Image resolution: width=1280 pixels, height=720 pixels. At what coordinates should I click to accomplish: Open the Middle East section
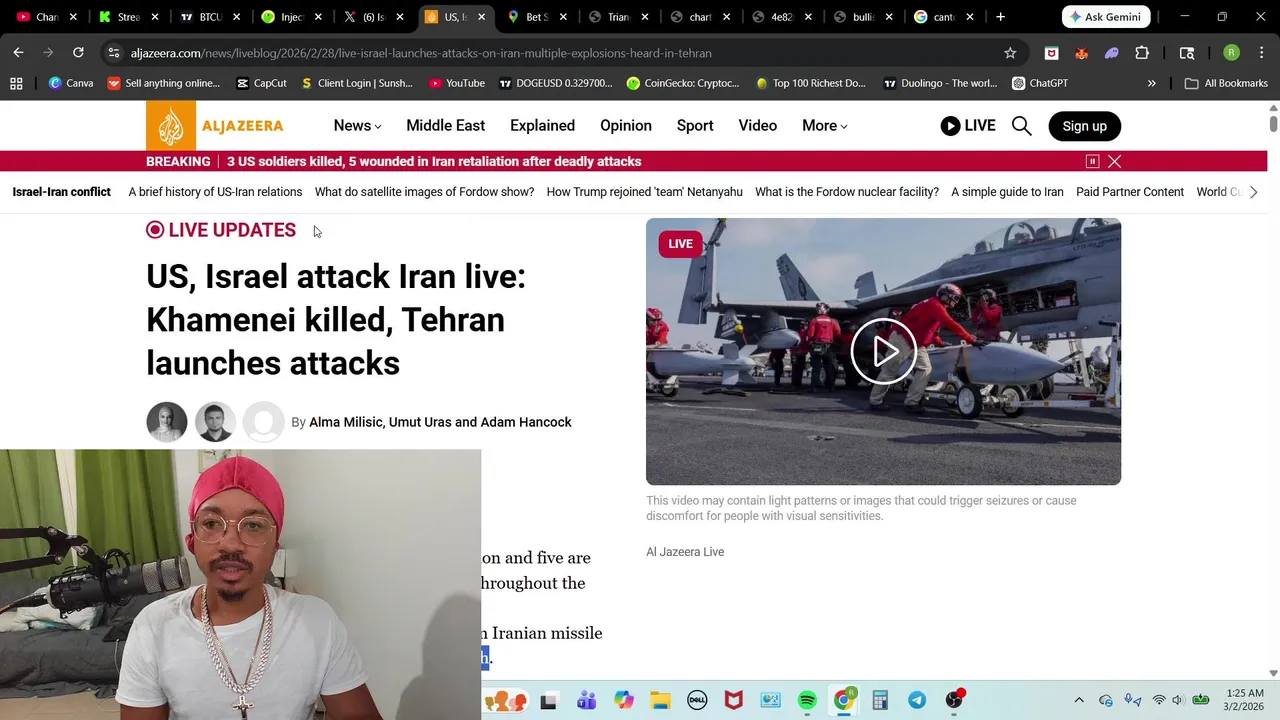[x=445, y=125]
